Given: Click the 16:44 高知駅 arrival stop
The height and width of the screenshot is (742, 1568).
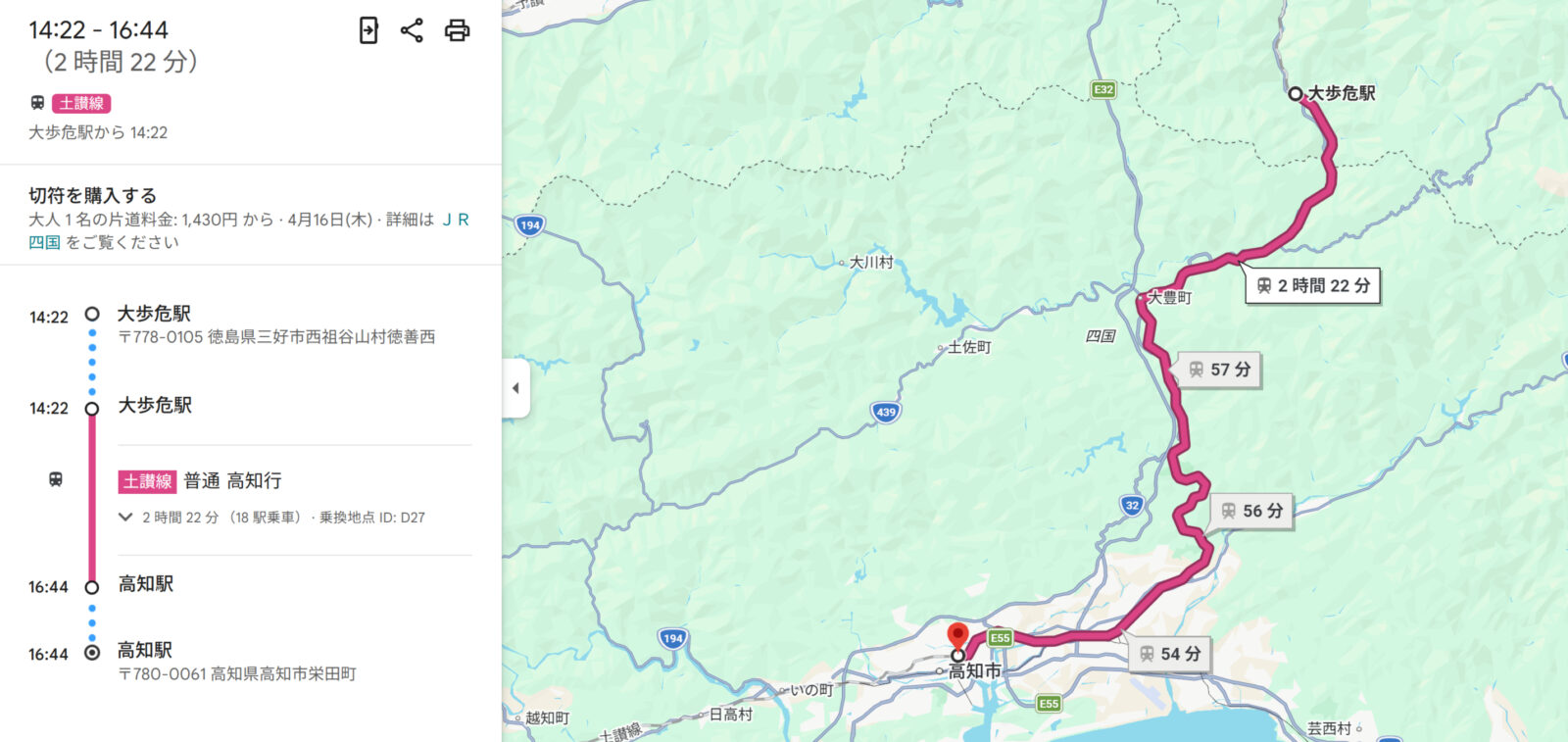Looking at the screenshot, I should [145, 584].
